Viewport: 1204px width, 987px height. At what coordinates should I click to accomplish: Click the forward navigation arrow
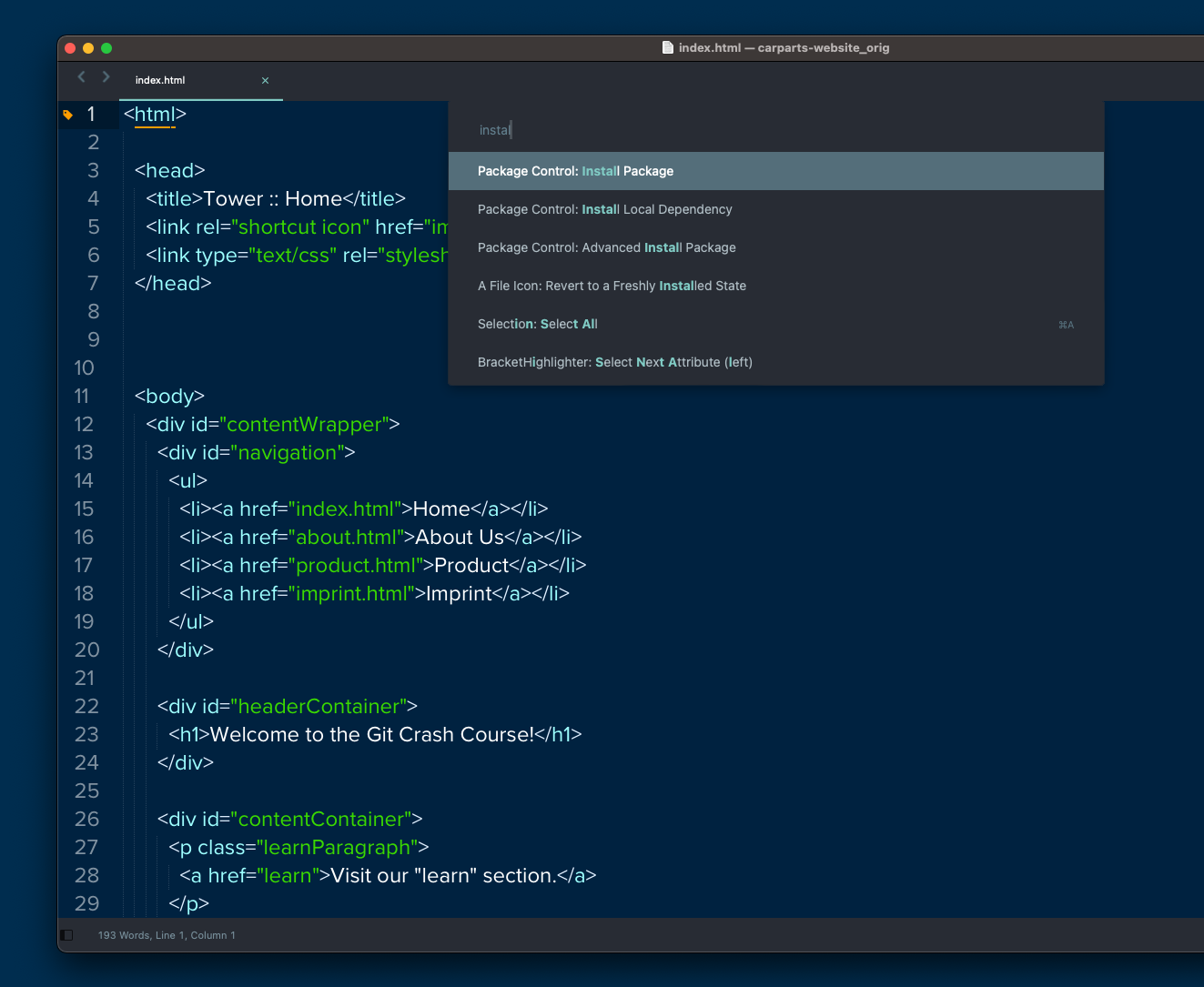106,77
